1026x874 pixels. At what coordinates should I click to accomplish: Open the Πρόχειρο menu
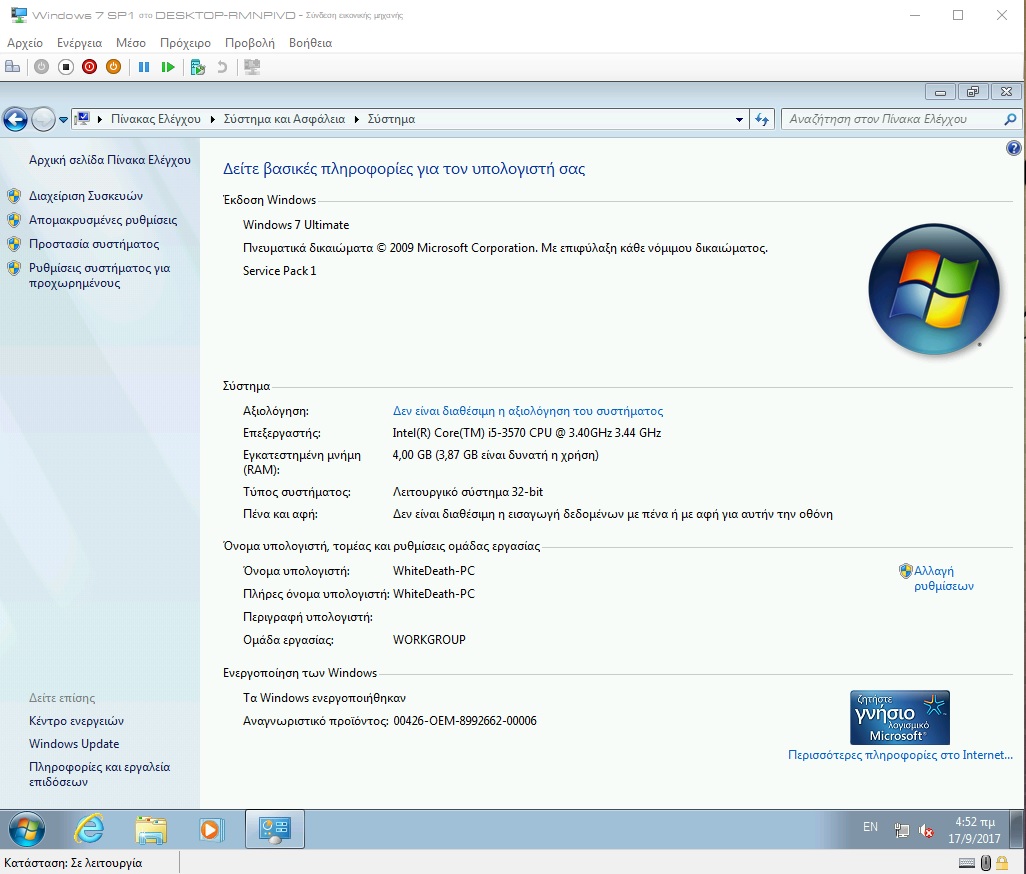coord(185,43)
